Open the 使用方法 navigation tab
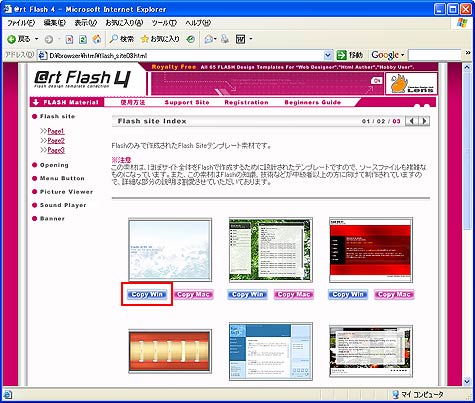Image resolution: width=475 pixels, height=403 pixels. [x=133, y=102]
